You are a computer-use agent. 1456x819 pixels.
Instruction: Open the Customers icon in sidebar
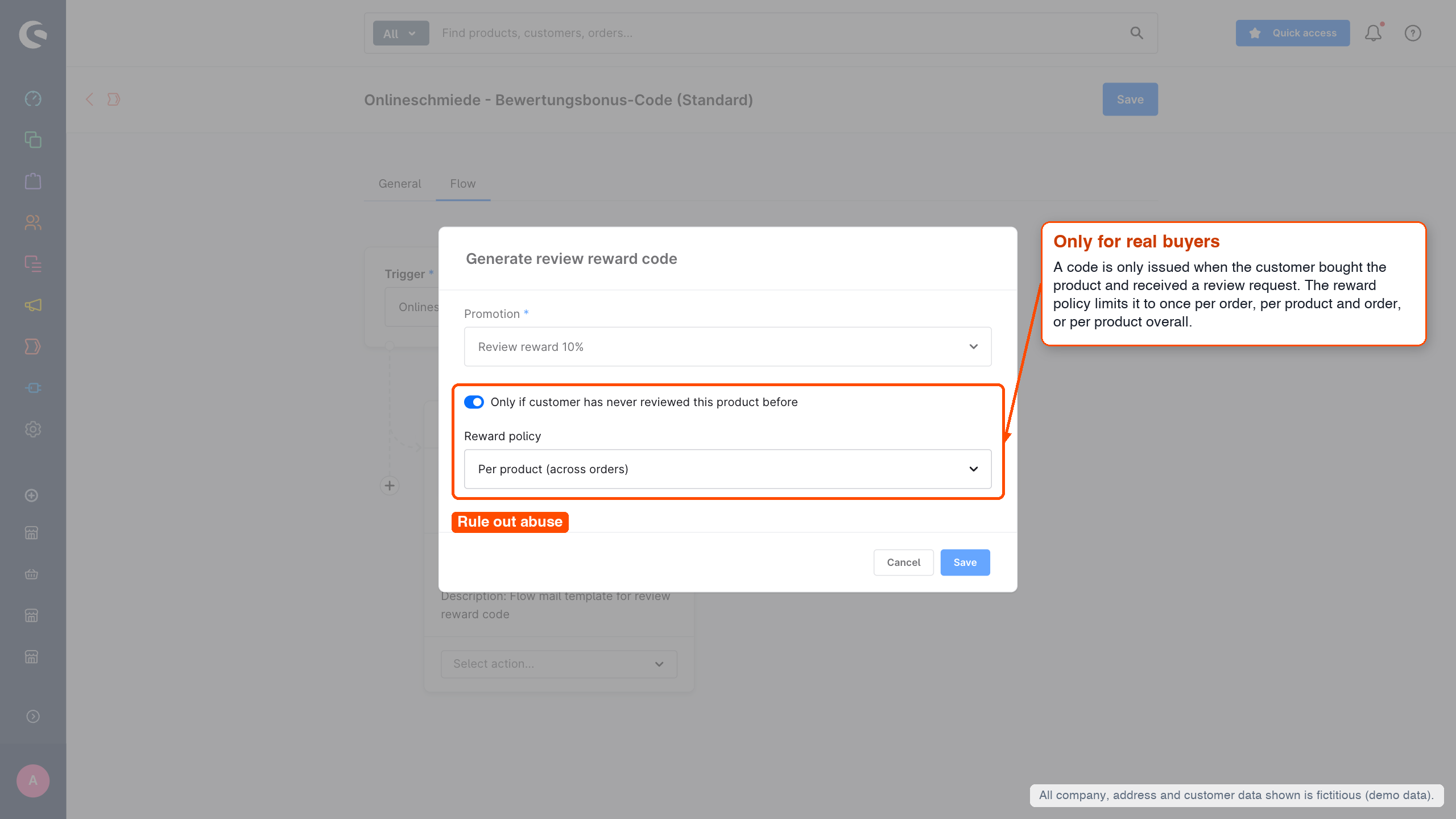point(33,222)
